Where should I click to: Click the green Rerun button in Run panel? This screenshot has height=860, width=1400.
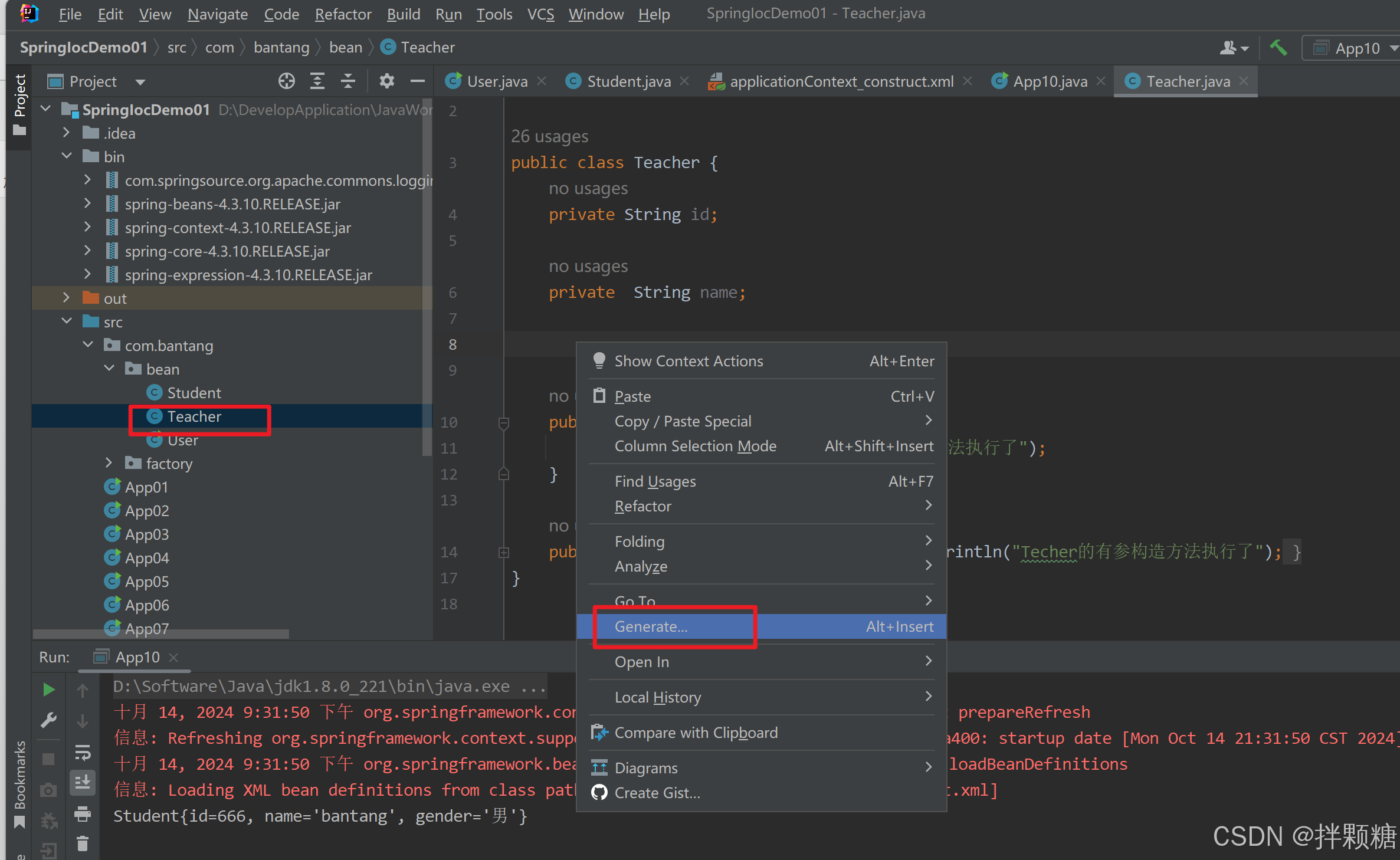(49, 690)
